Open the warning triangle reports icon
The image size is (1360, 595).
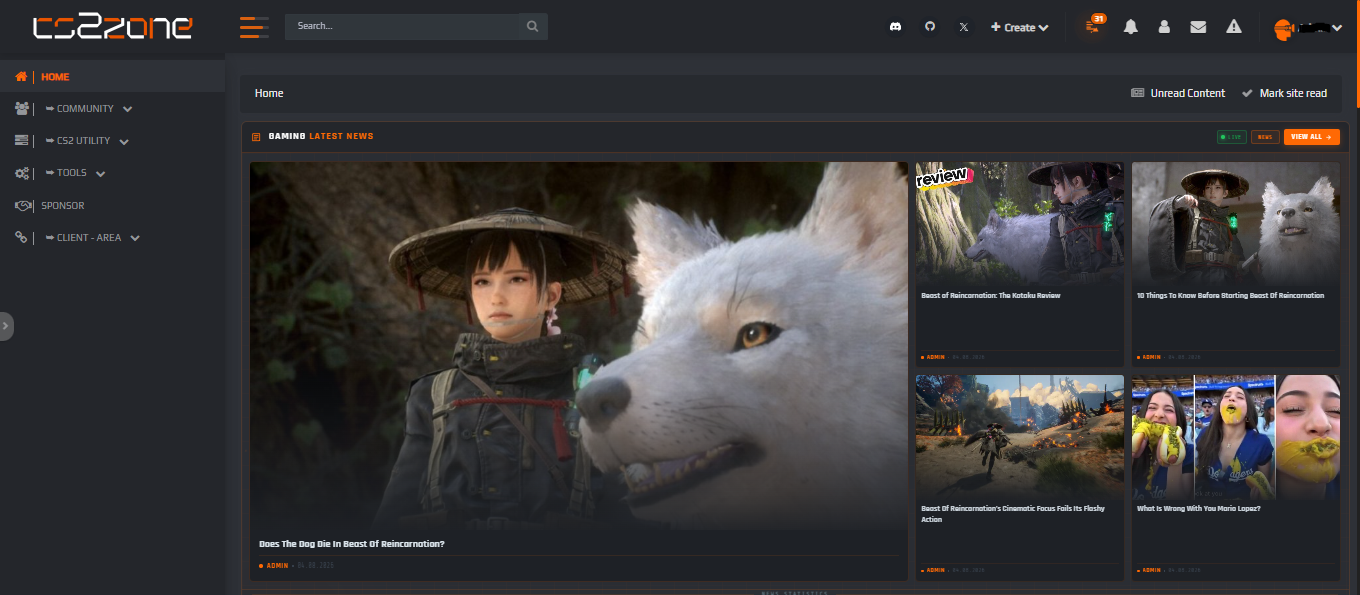(1234, 27)
